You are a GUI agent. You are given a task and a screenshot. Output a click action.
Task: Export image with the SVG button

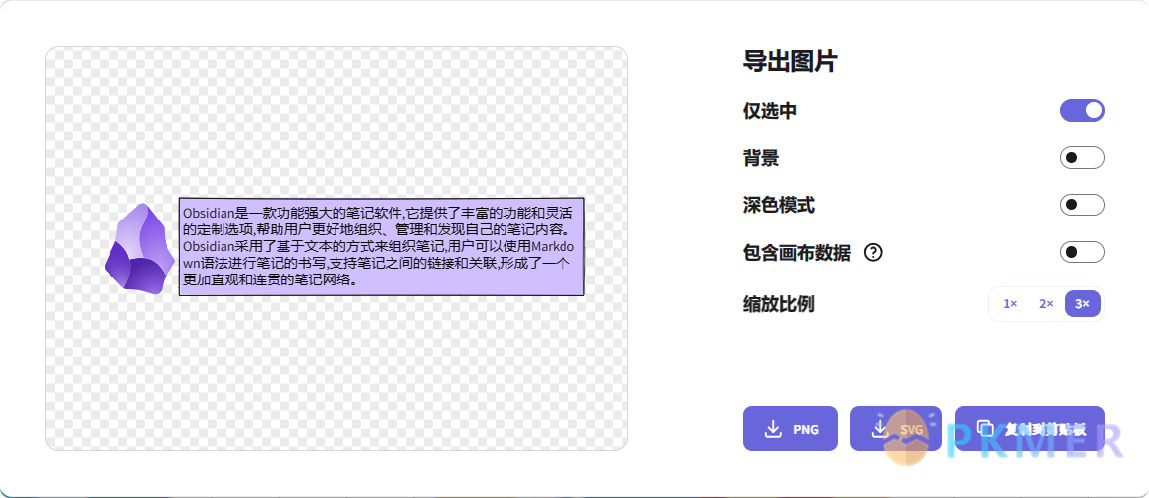[895, 428]
